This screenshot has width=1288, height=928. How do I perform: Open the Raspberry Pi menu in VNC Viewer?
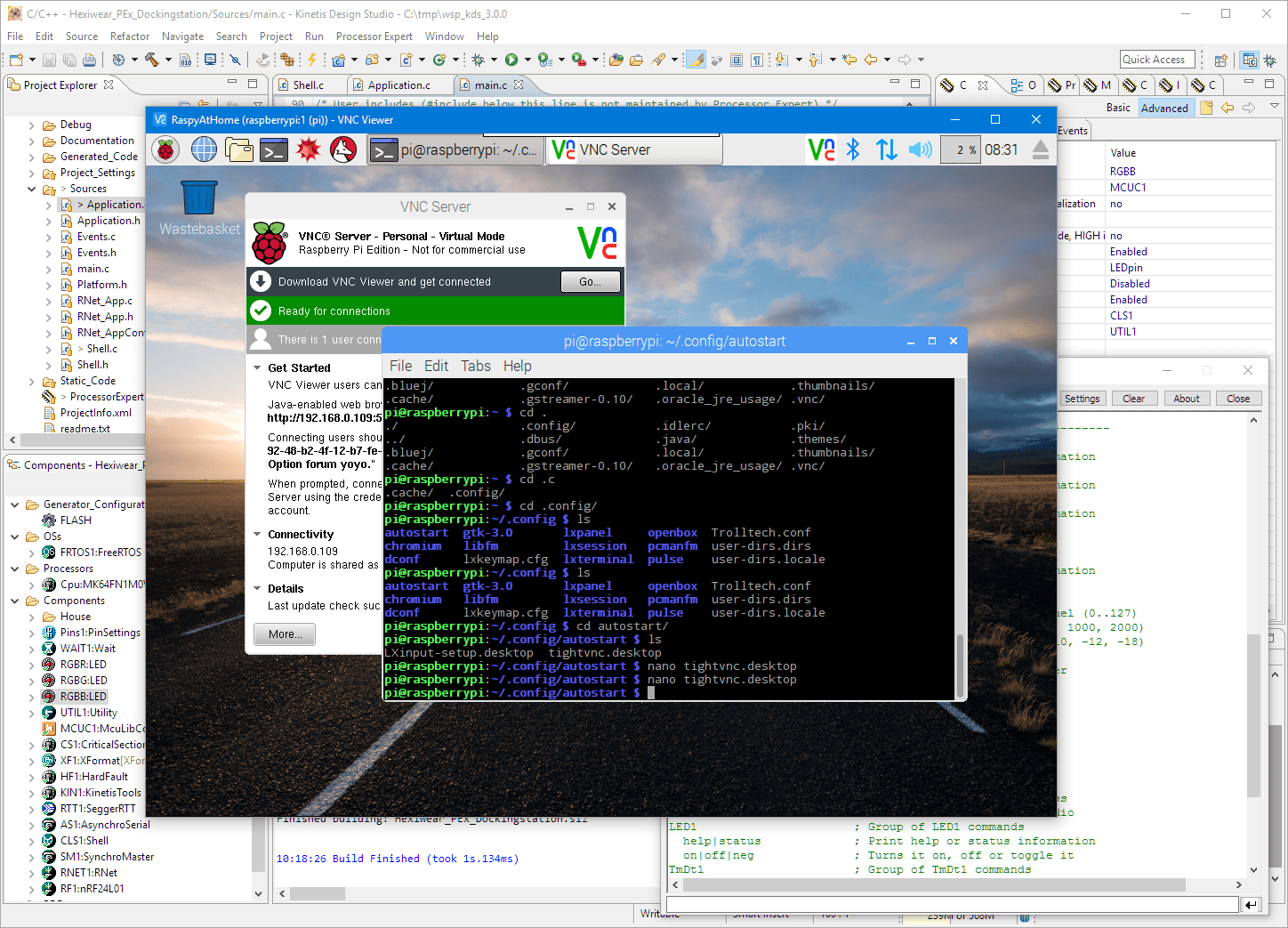[166, 150]
